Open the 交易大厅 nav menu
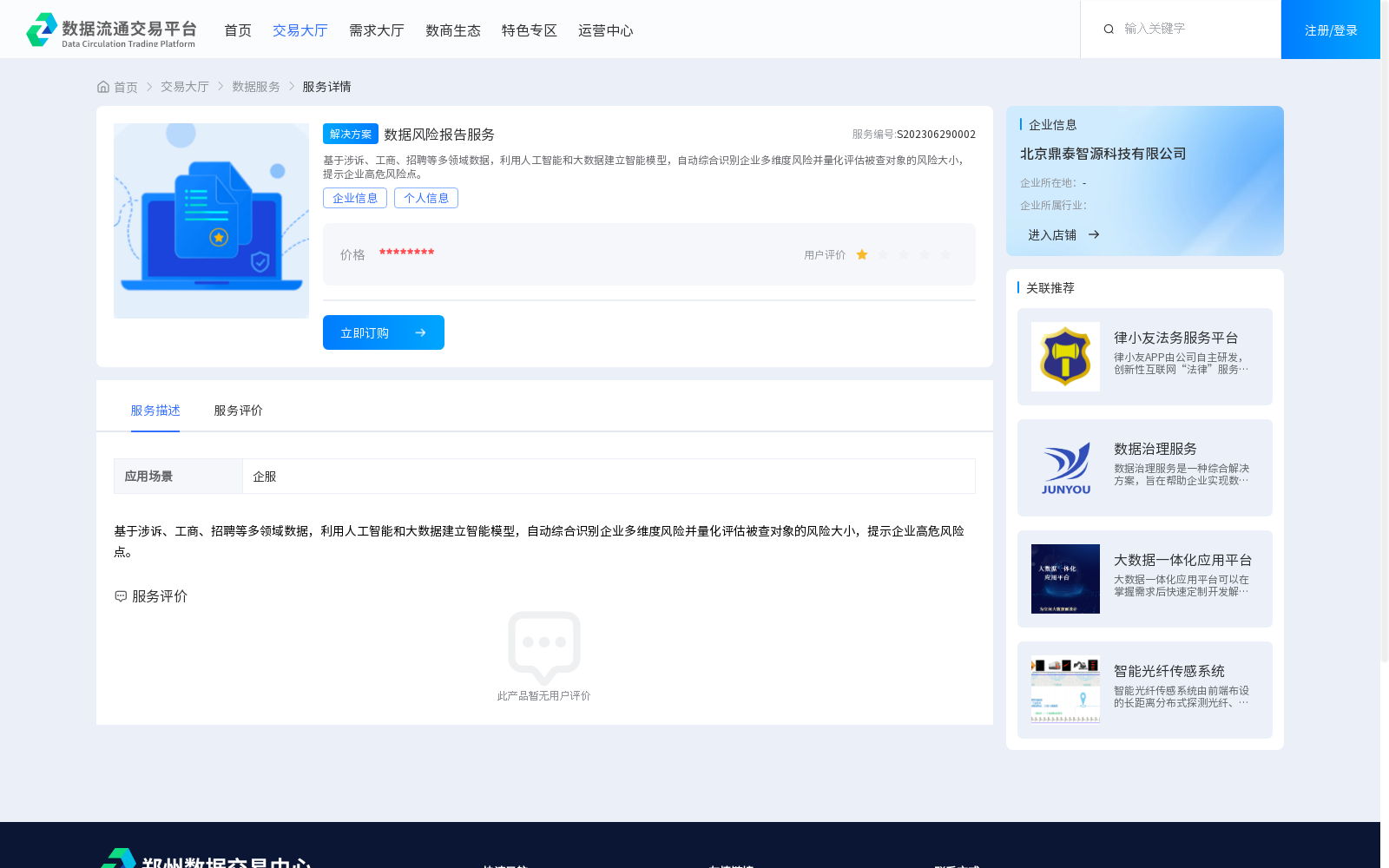1389x868 pixels. point(300,30)
